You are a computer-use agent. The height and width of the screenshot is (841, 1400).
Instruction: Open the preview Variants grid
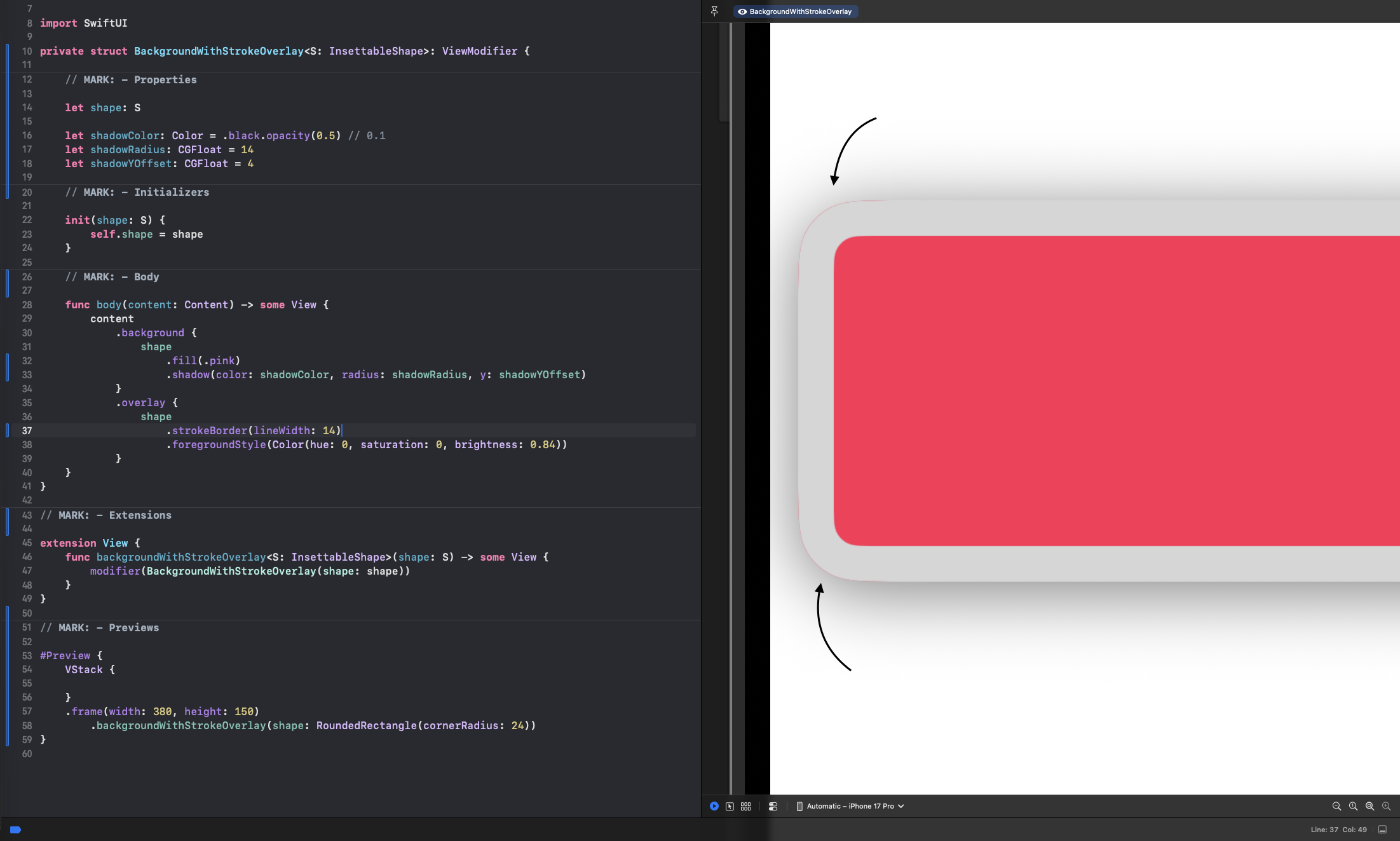pyautogui.click(x=746, y=806)
